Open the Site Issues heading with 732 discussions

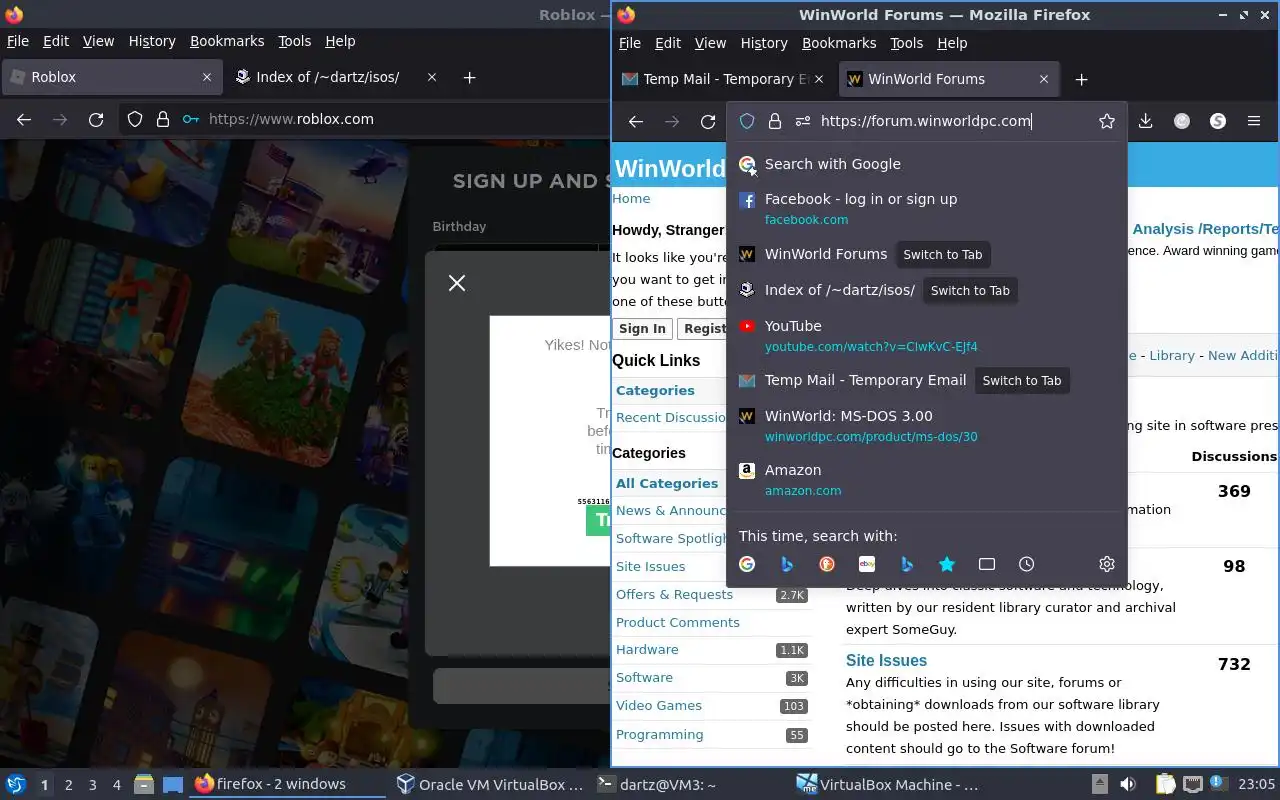(886, 660)
